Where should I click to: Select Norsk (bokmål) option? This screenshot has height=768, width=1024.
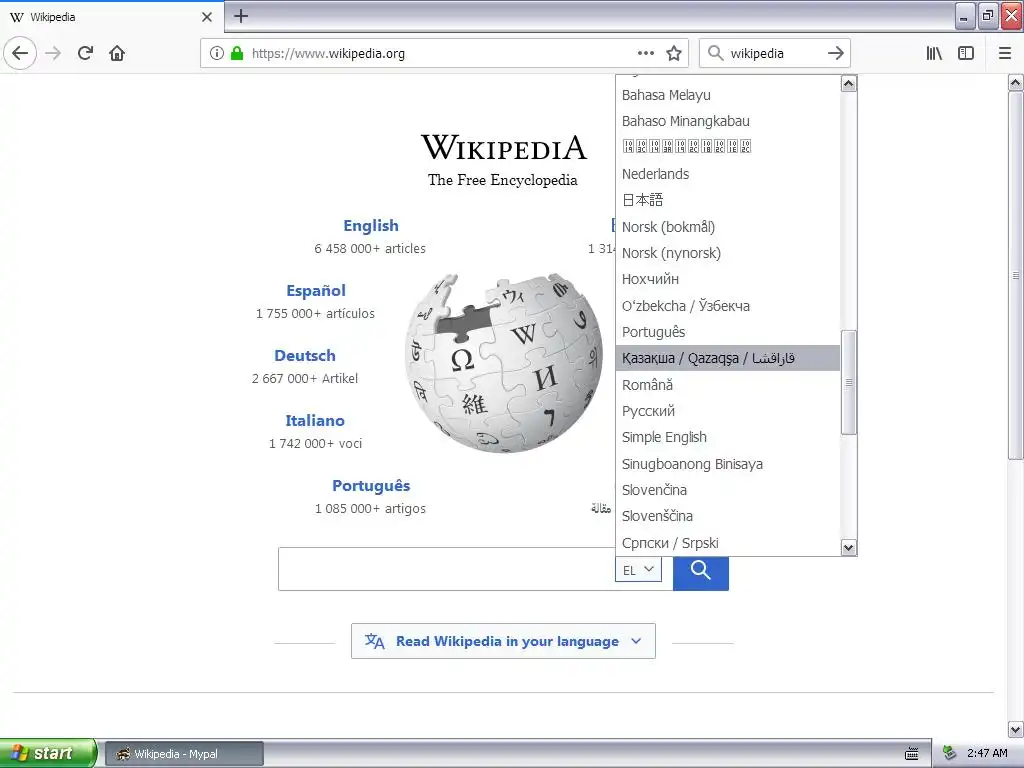(x=728, y=227)
